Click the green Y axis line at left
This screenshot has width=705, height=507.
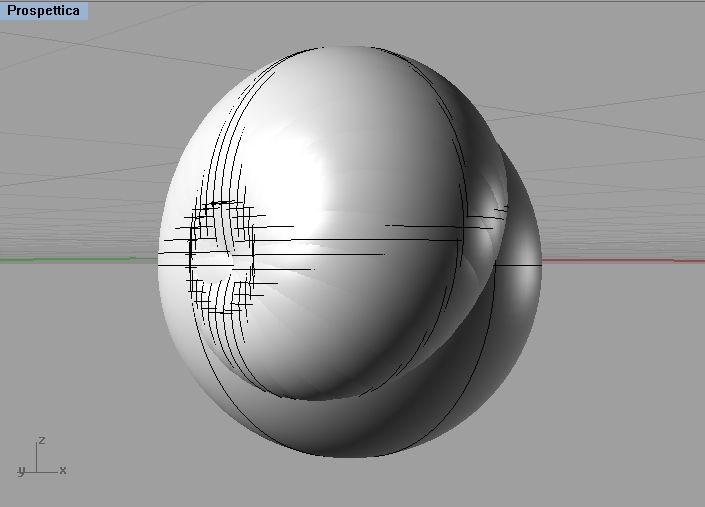[x=70, y=260]
